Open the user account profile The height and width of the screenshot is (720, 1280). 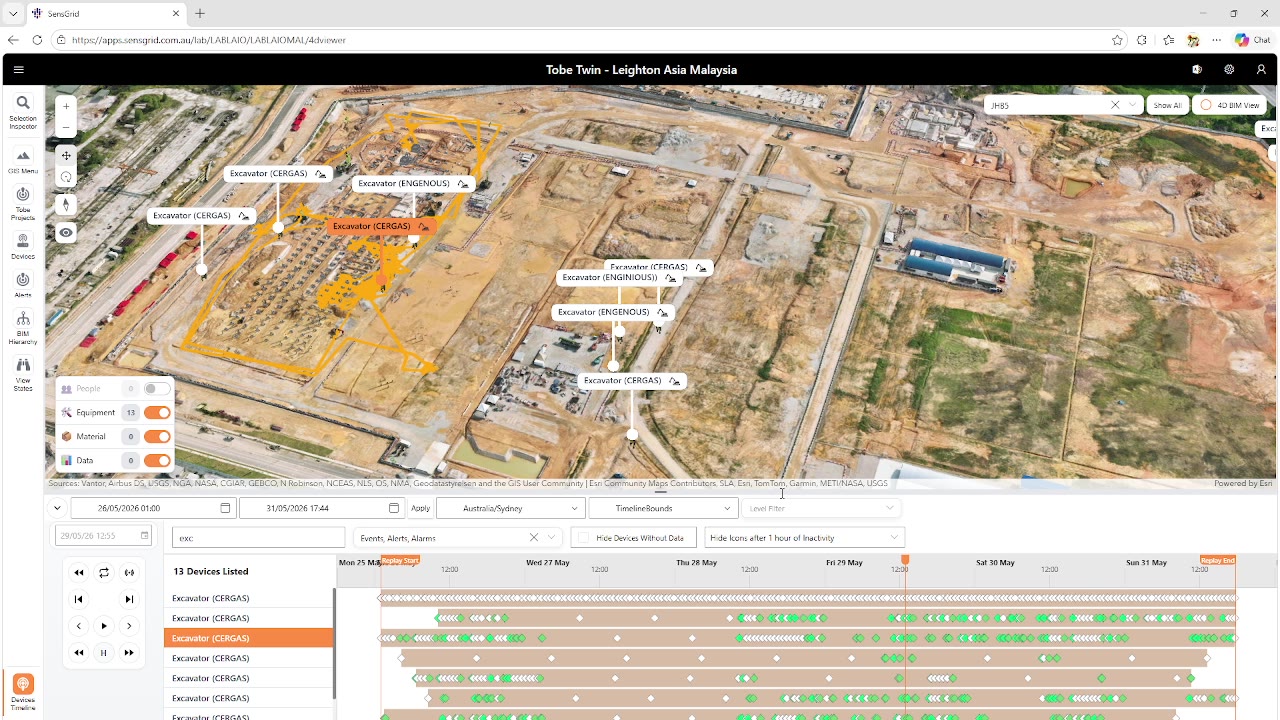[x=1261, y=70]
